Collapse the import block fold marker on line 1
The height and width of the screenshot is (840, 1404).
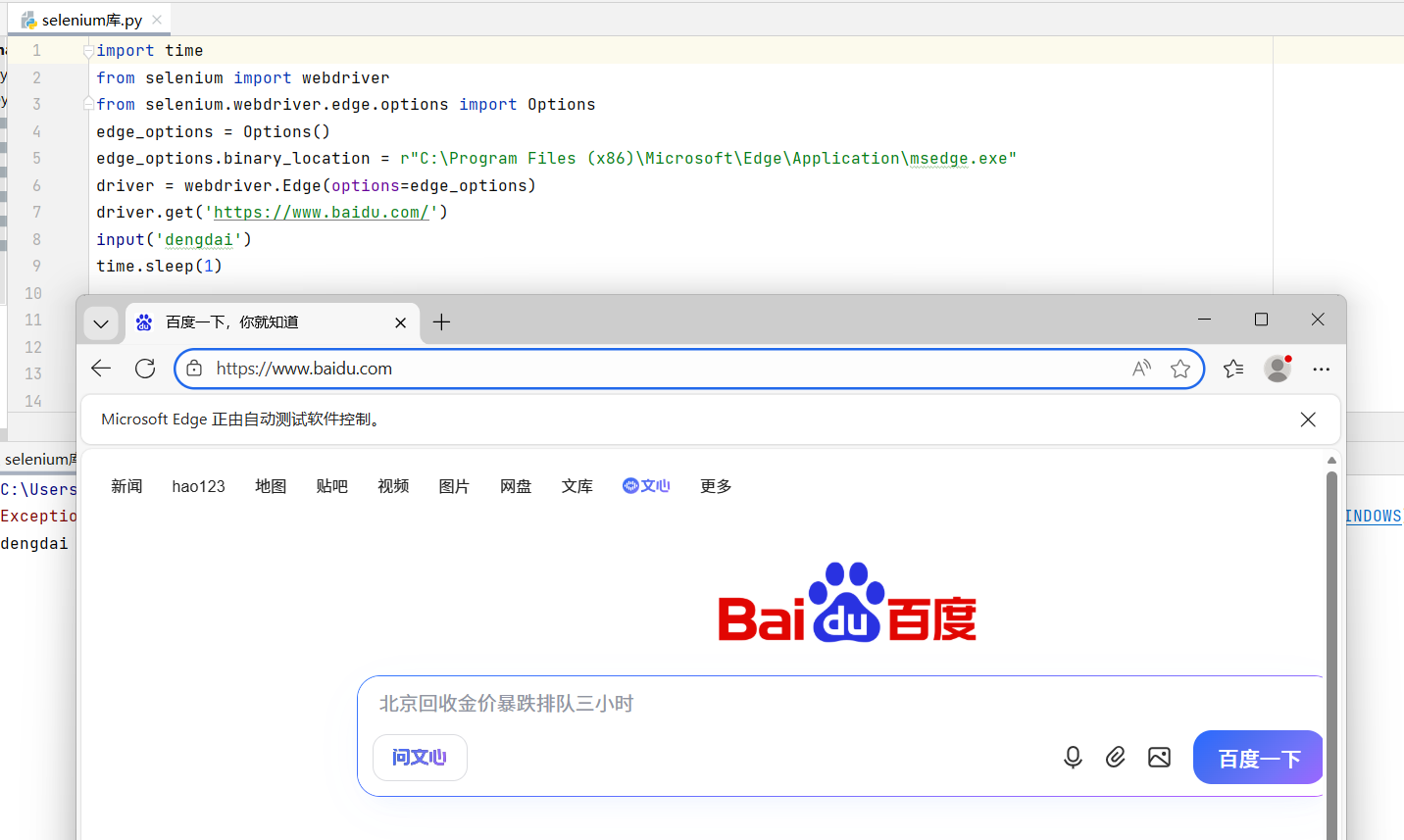pyautogui.click(x=88, y=51)
